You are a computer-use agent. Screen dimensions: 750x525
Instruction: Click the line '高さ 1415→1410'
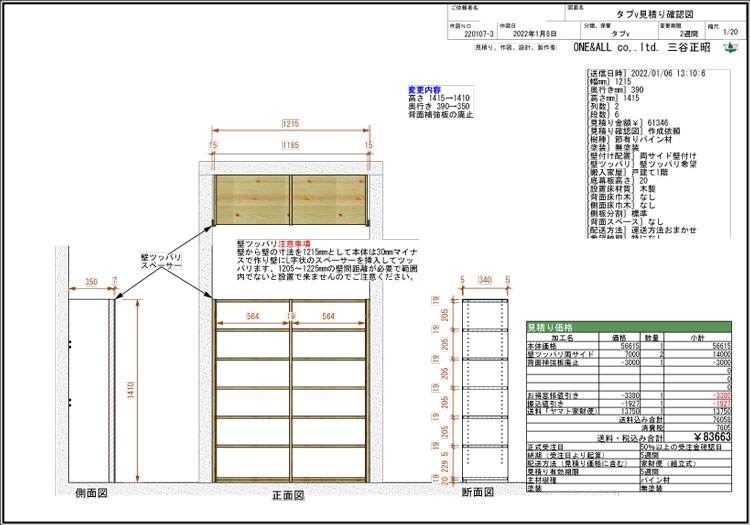(439, 98)
